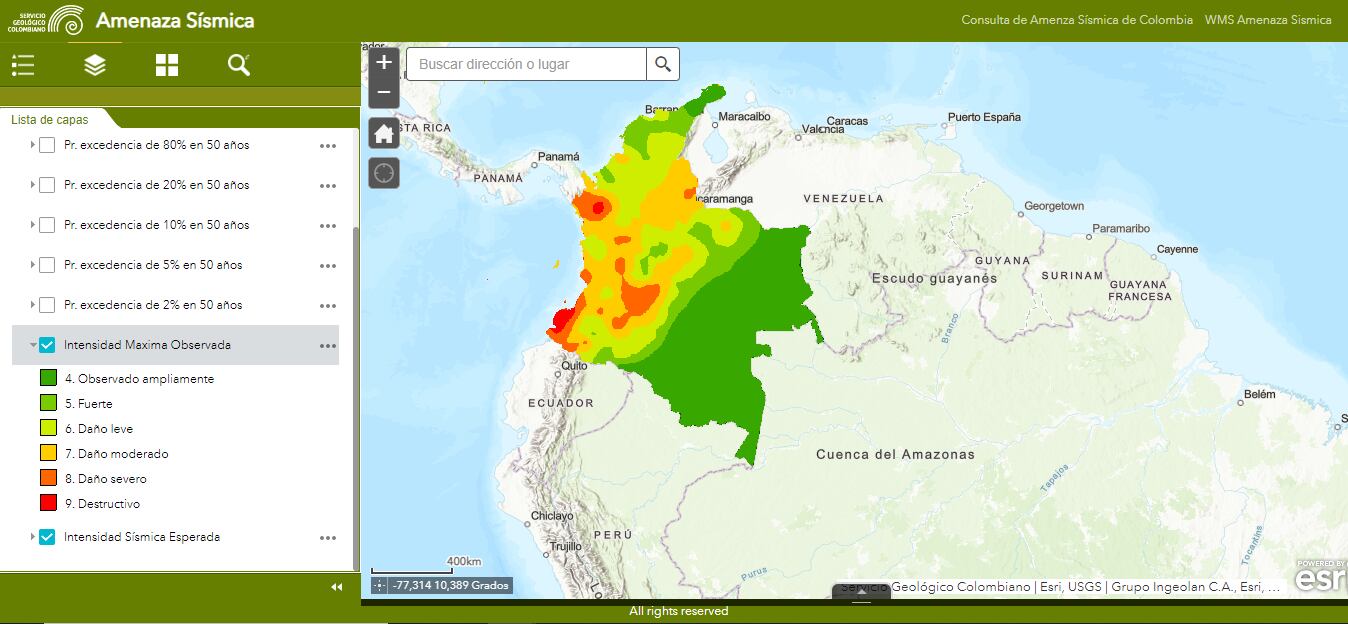Select the Lista de capas tab
Screen dimensions: 1348x624
50,119
